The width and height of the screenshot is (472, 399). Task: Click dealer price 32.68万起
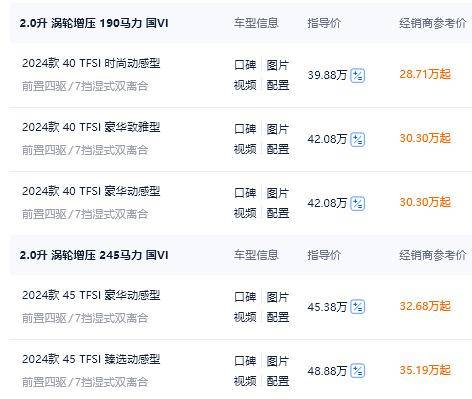[425, 306]
